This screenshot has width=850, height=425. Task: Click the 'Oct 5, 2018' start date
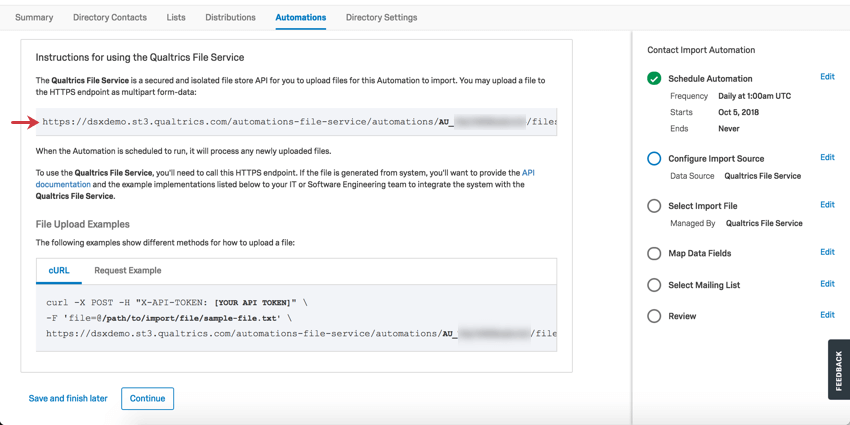tap(738, 112)
